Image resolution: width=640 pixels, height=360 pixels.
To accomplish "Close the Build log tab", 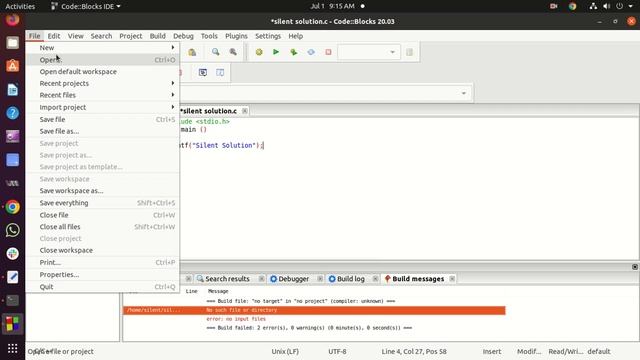I will click(x=375, y=279).
